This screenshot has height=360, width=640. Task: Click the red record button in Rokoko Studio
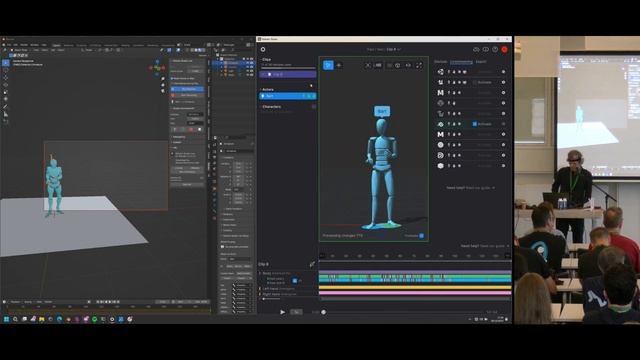[x=504, y=49]
